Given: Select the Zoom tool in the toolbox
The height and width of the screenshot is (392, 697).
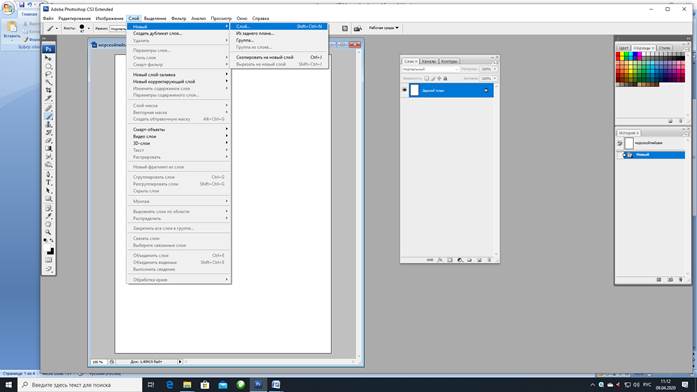Looking at the screenshot, I should tap(48, 232).
